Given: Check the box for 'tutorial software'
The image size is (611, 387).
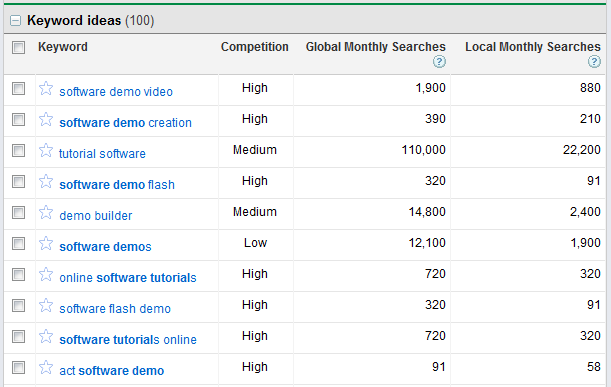Looking at the screenshot, I should click(18, 150).
